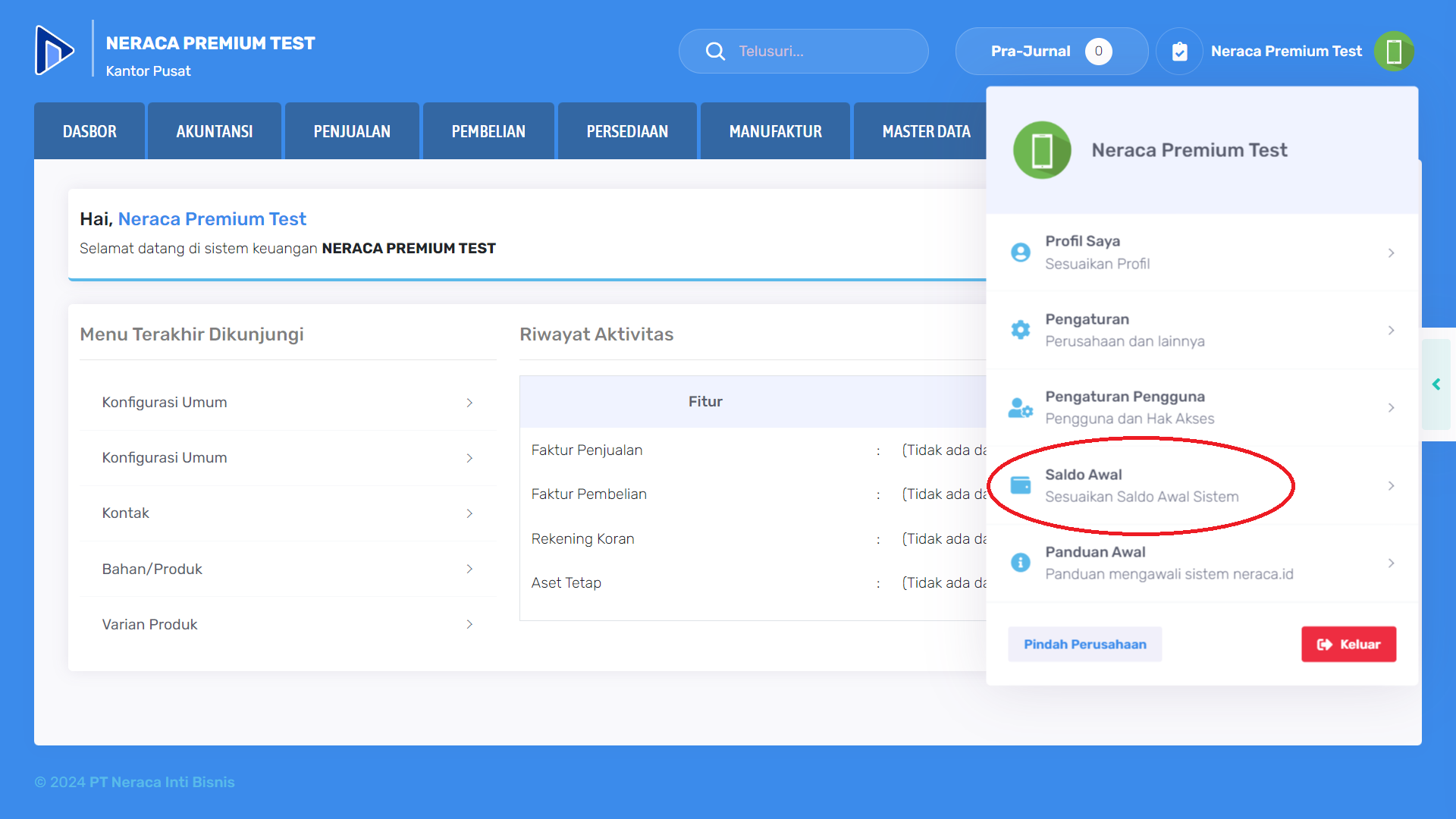Open Varian Produk from recently visited menu

(288, 624)
